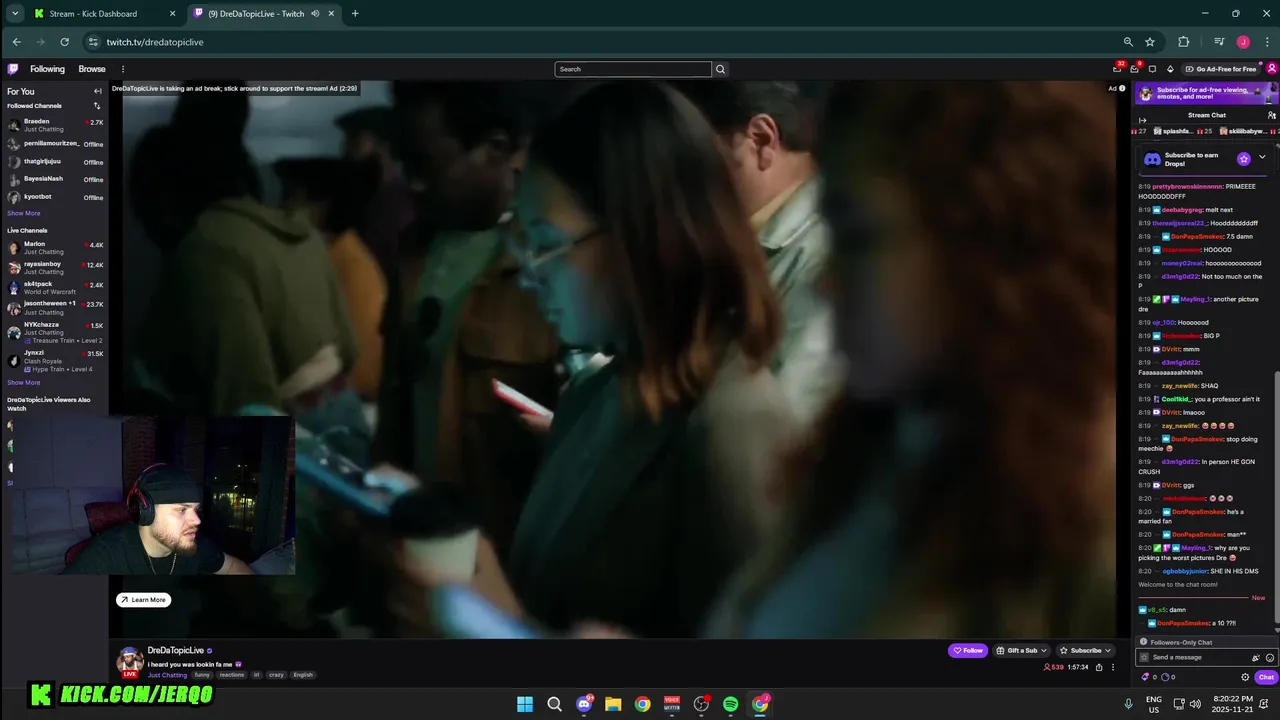
Task: Open jasontheween's live channel
Action: click(54, 308)
